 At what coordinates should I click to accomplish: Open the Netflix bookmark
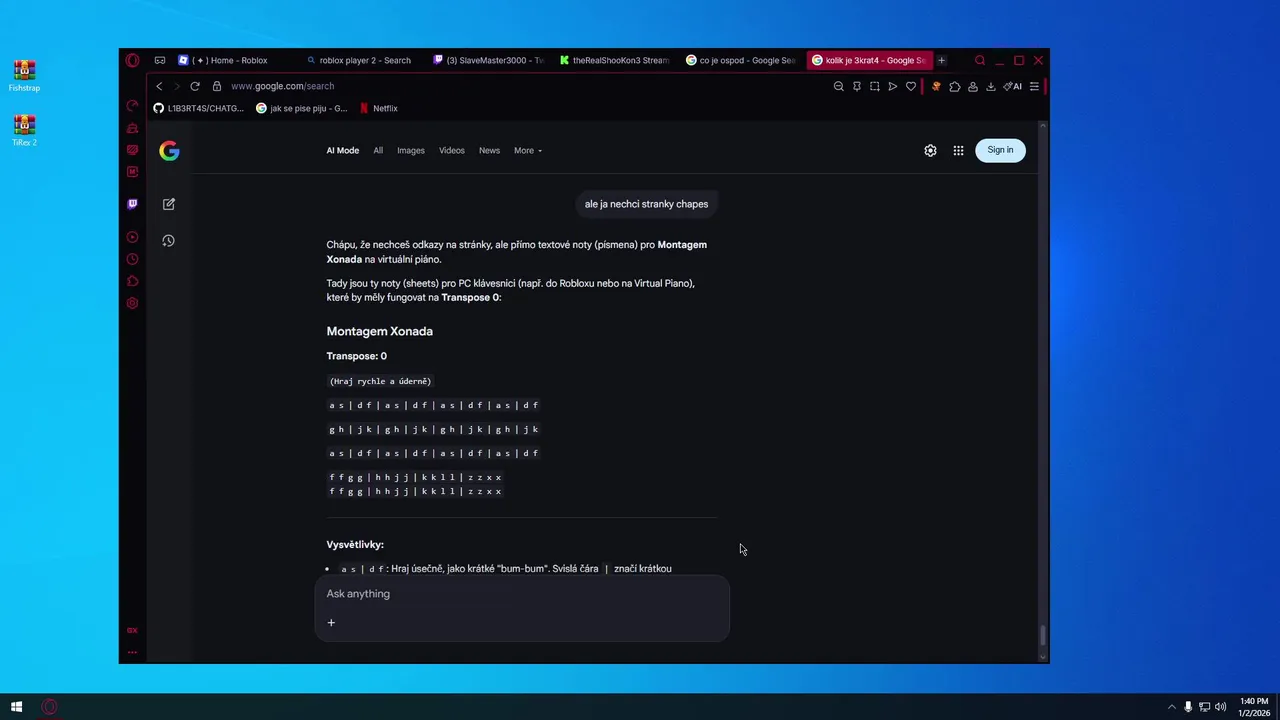tap(379, 108)
